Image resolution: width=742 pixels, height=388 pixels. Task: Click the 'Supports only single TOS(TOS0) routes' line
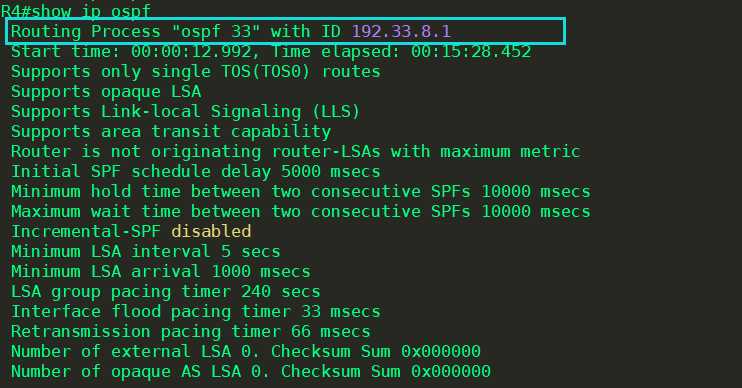196,72
